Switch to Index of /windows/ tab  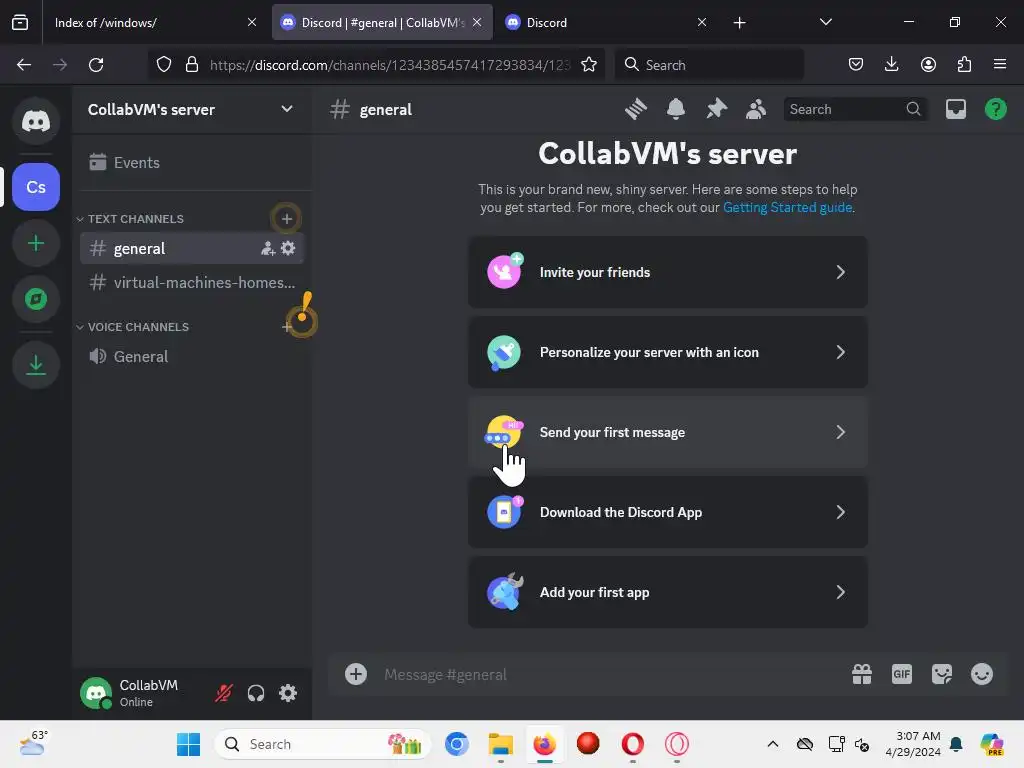155,22
